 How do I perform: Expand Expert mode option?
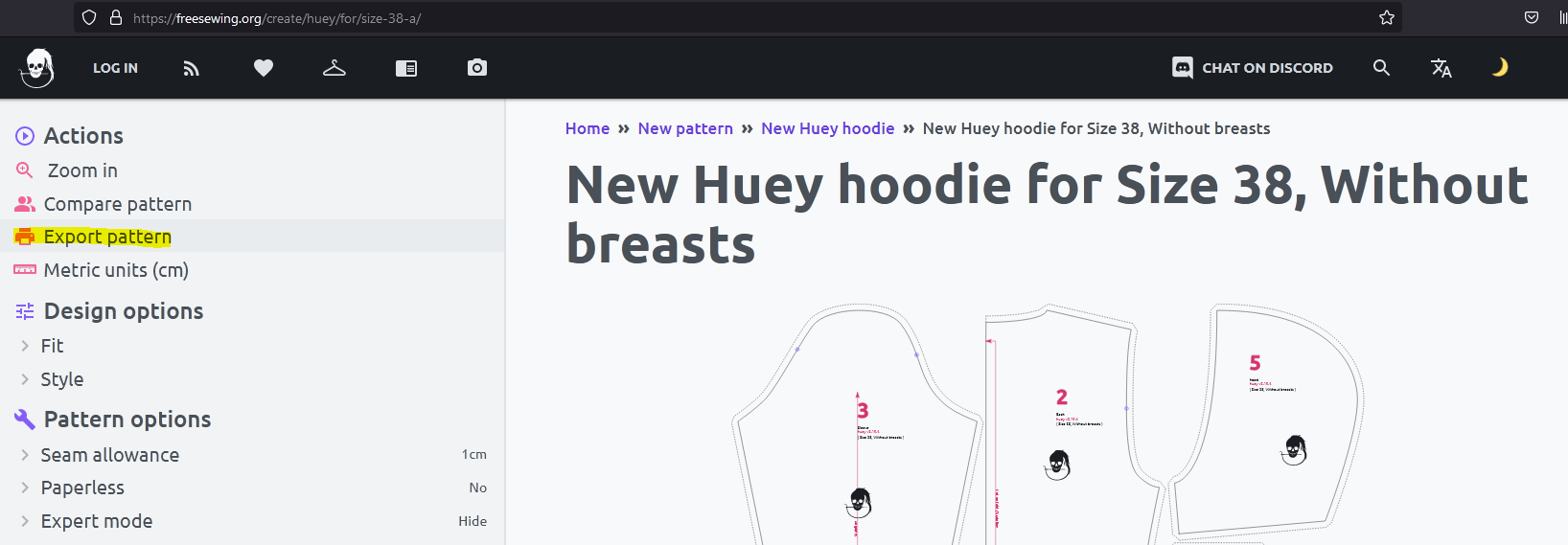[252, 521]
